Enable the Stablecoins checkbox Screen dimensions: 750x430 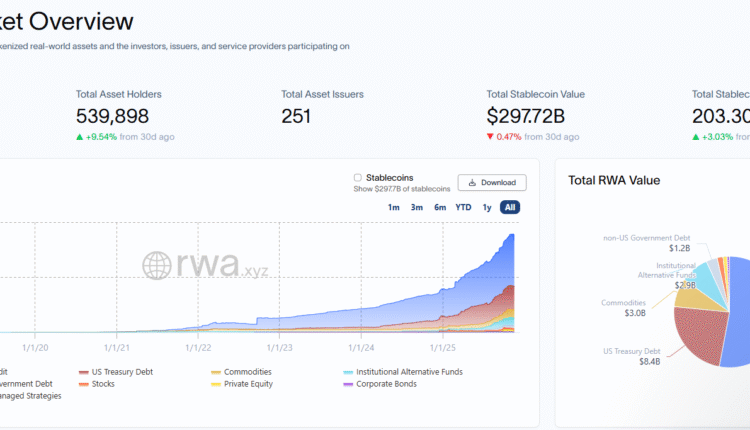pyautogui.click(x=358, y=177)
